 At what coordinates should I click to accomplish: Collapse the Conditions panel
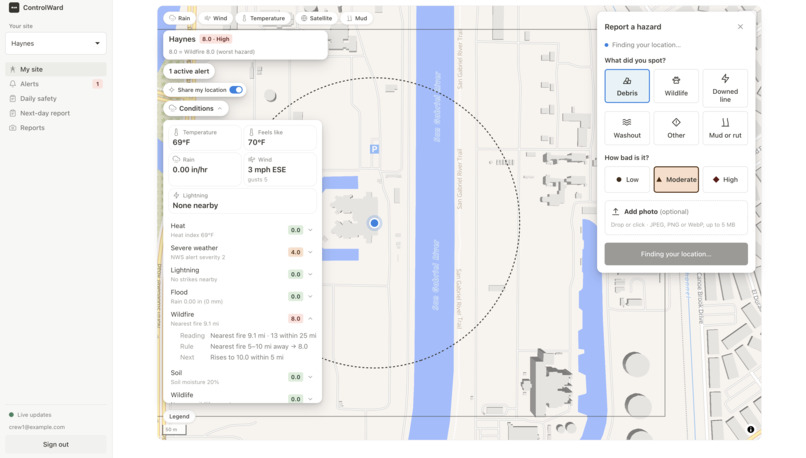tap(196, 108)
